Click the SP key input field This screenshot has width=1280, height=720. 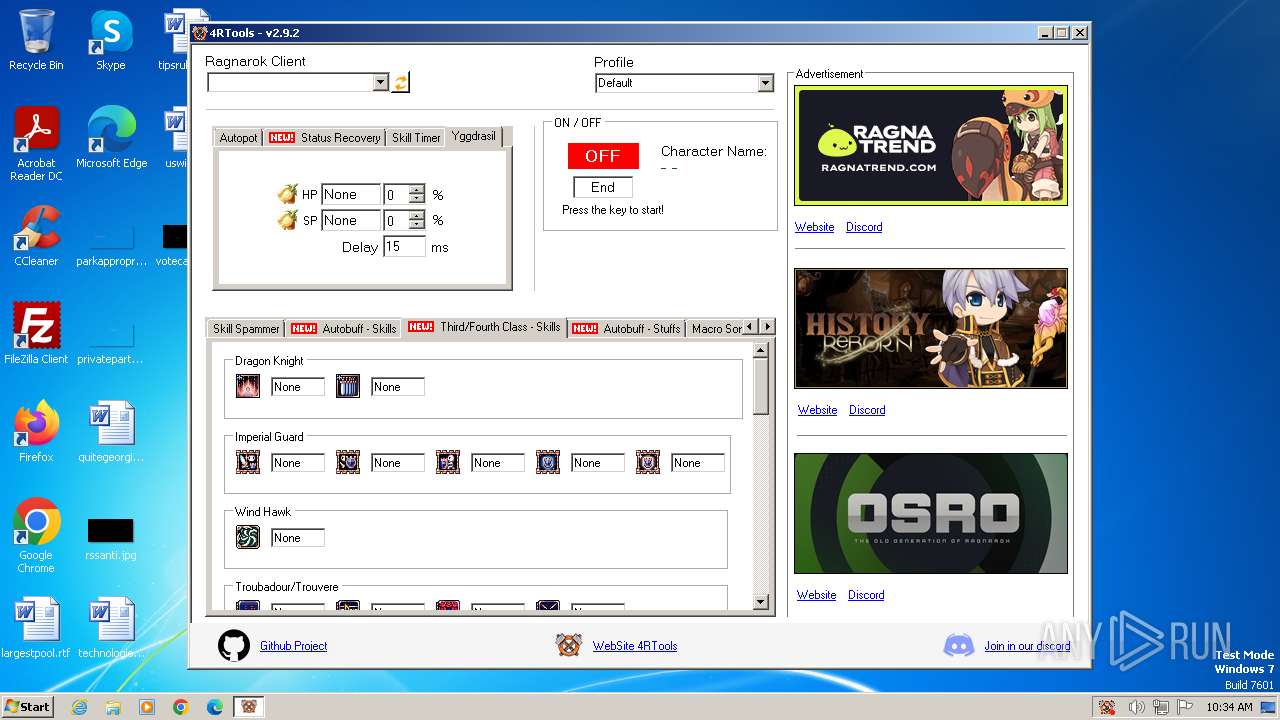pyautogui.click(x=351, y=221)
